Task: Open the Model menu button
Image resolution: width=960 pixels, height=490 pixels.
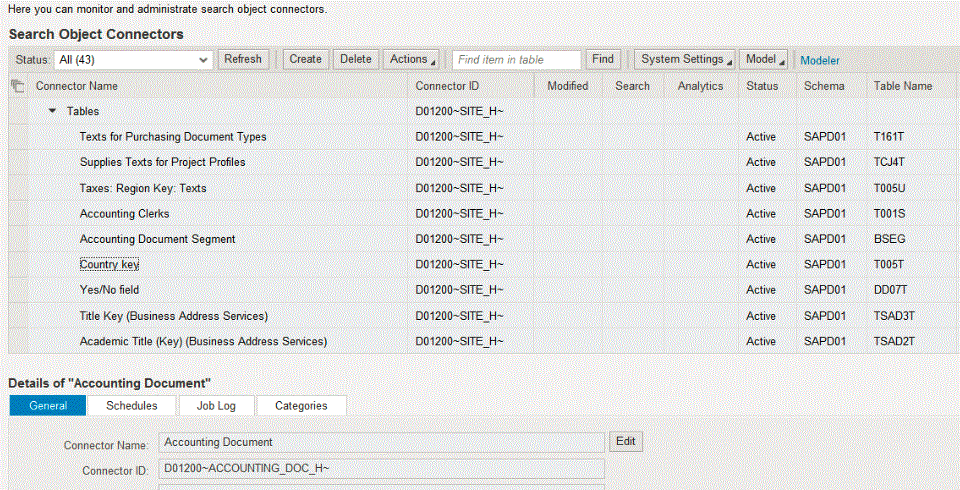Action: pyautogui.click(x=763, y=59)
